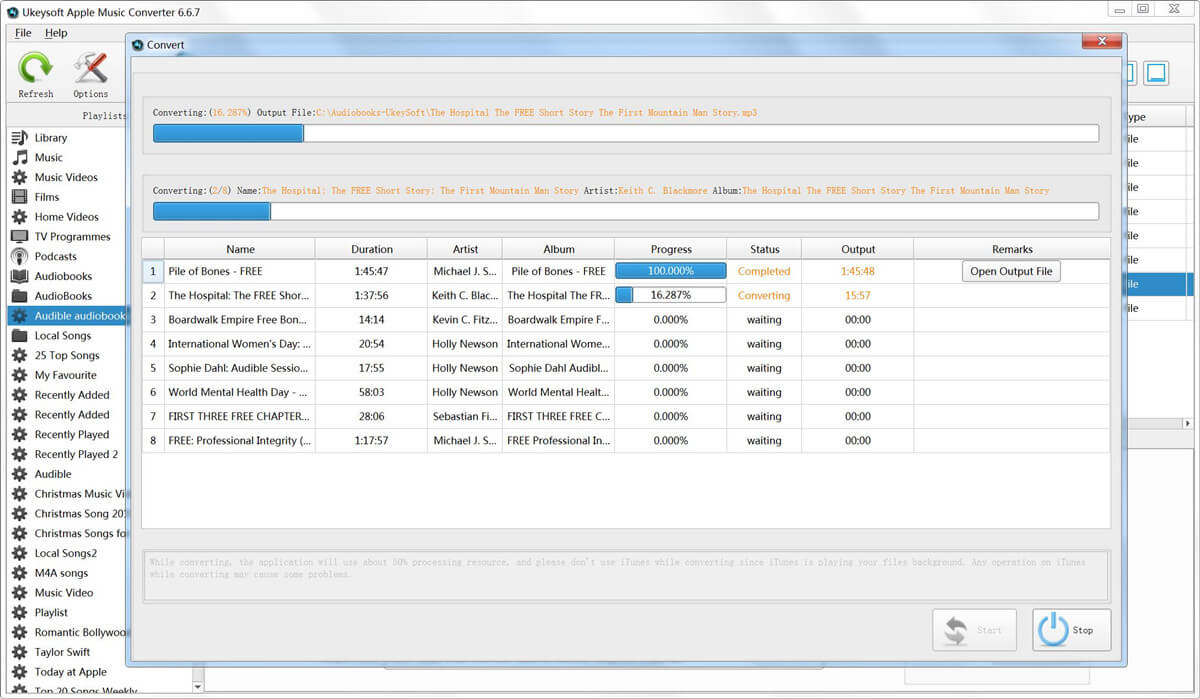Stop the conversion with Stop button
This screenshot has width=1200, height=699.
coord(1071,630)
